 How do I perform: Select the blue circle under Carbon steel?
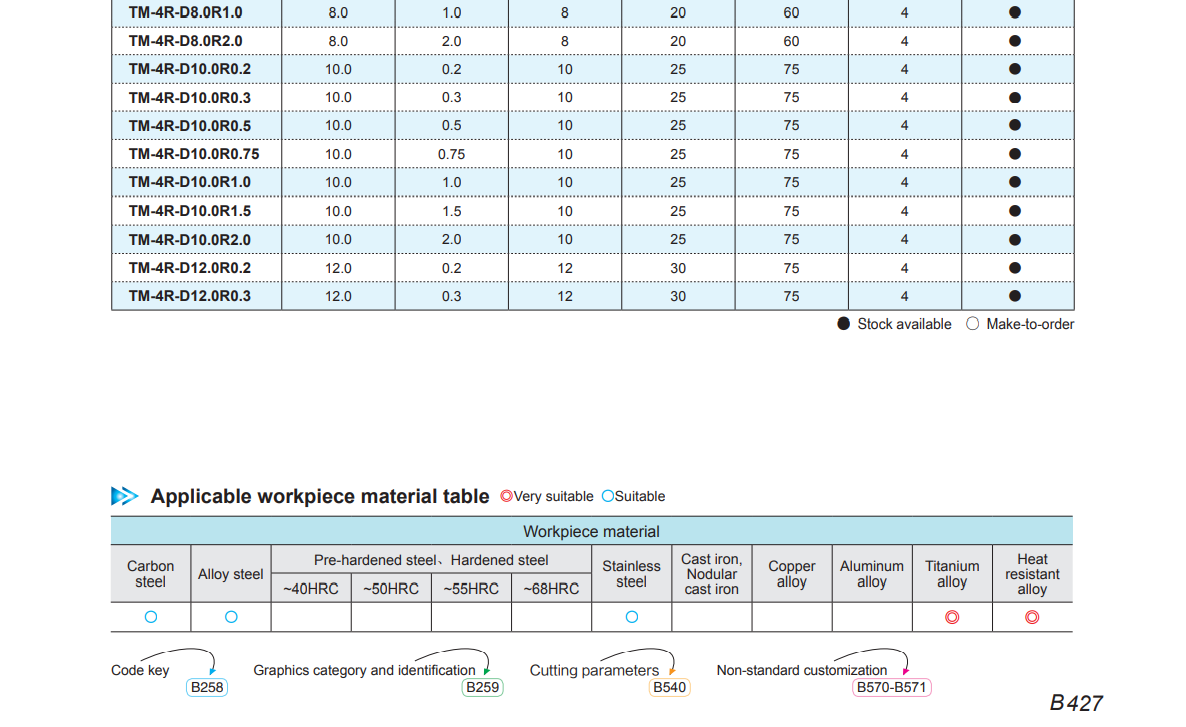click(151, 617)
